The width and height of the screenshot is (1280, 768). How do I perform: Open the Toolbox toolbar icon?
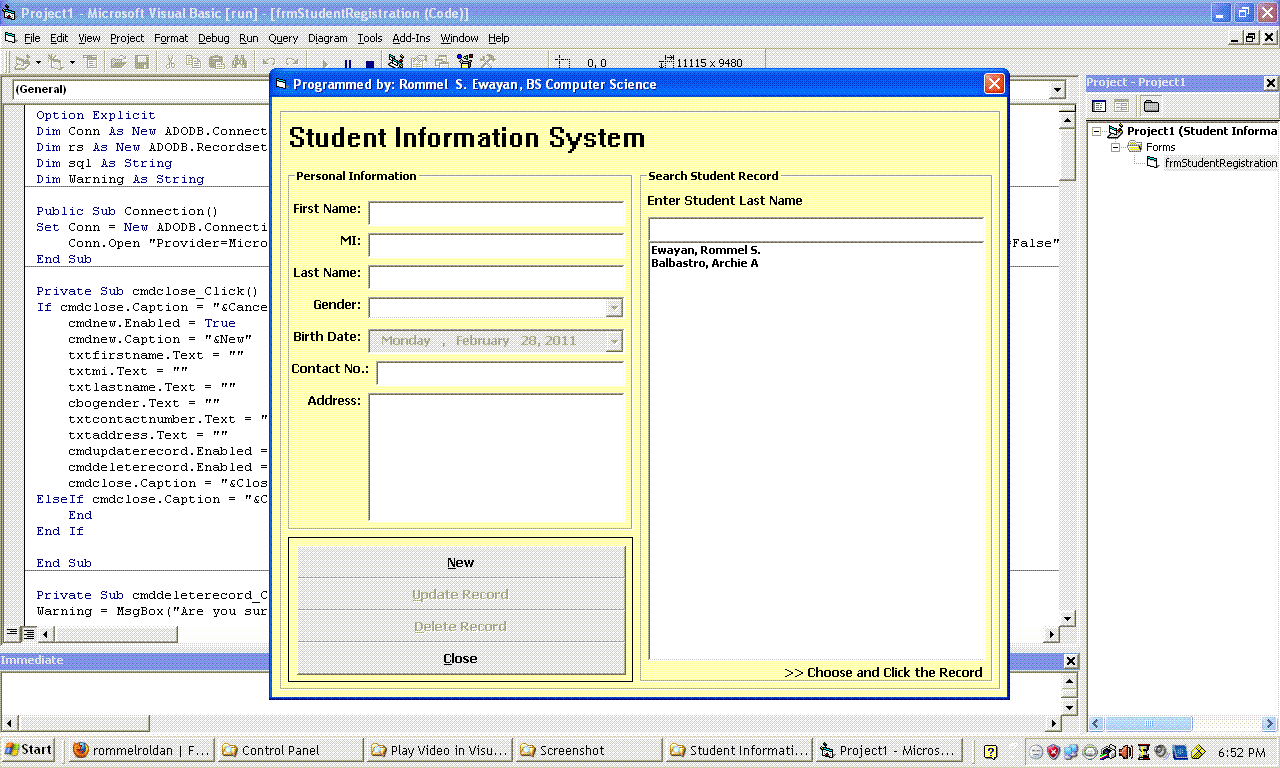tap(487, 62)
